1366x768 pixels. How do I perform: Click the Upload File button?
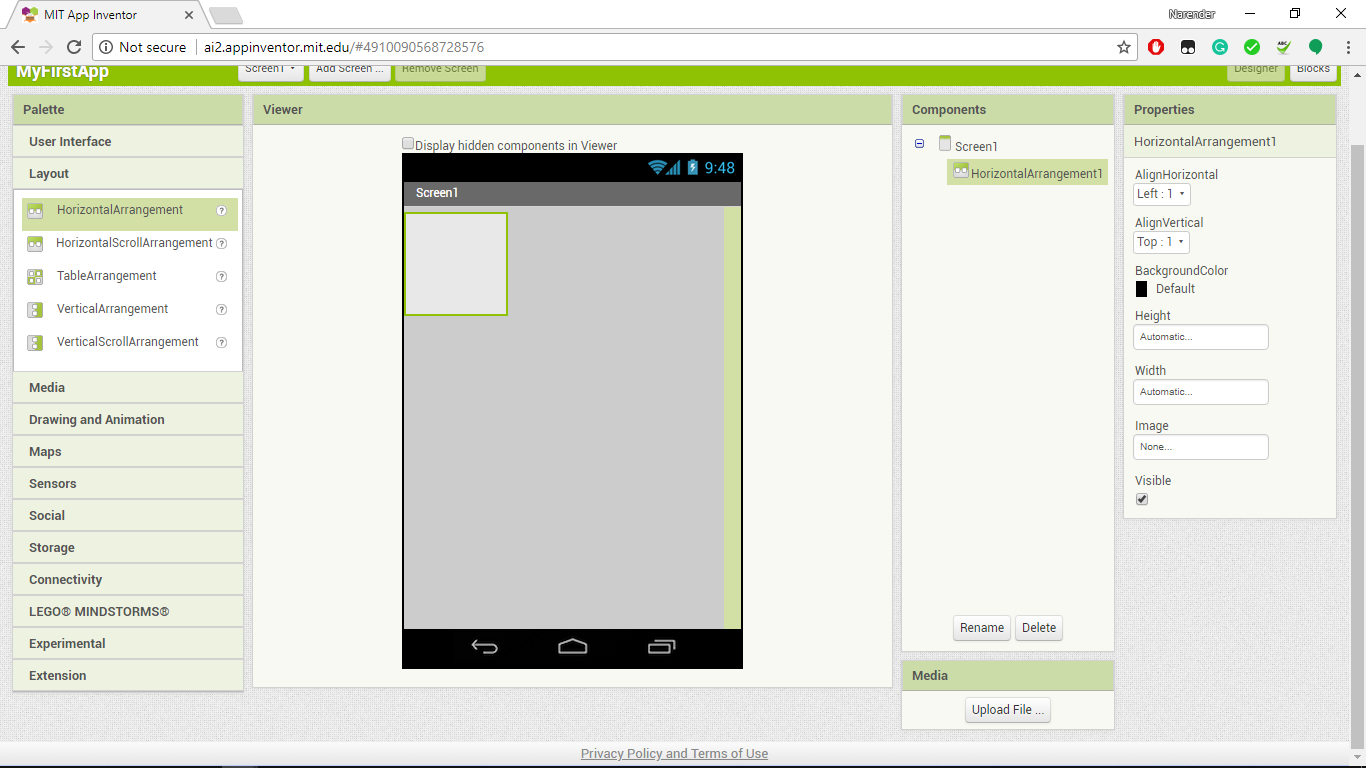point(1008,710)
